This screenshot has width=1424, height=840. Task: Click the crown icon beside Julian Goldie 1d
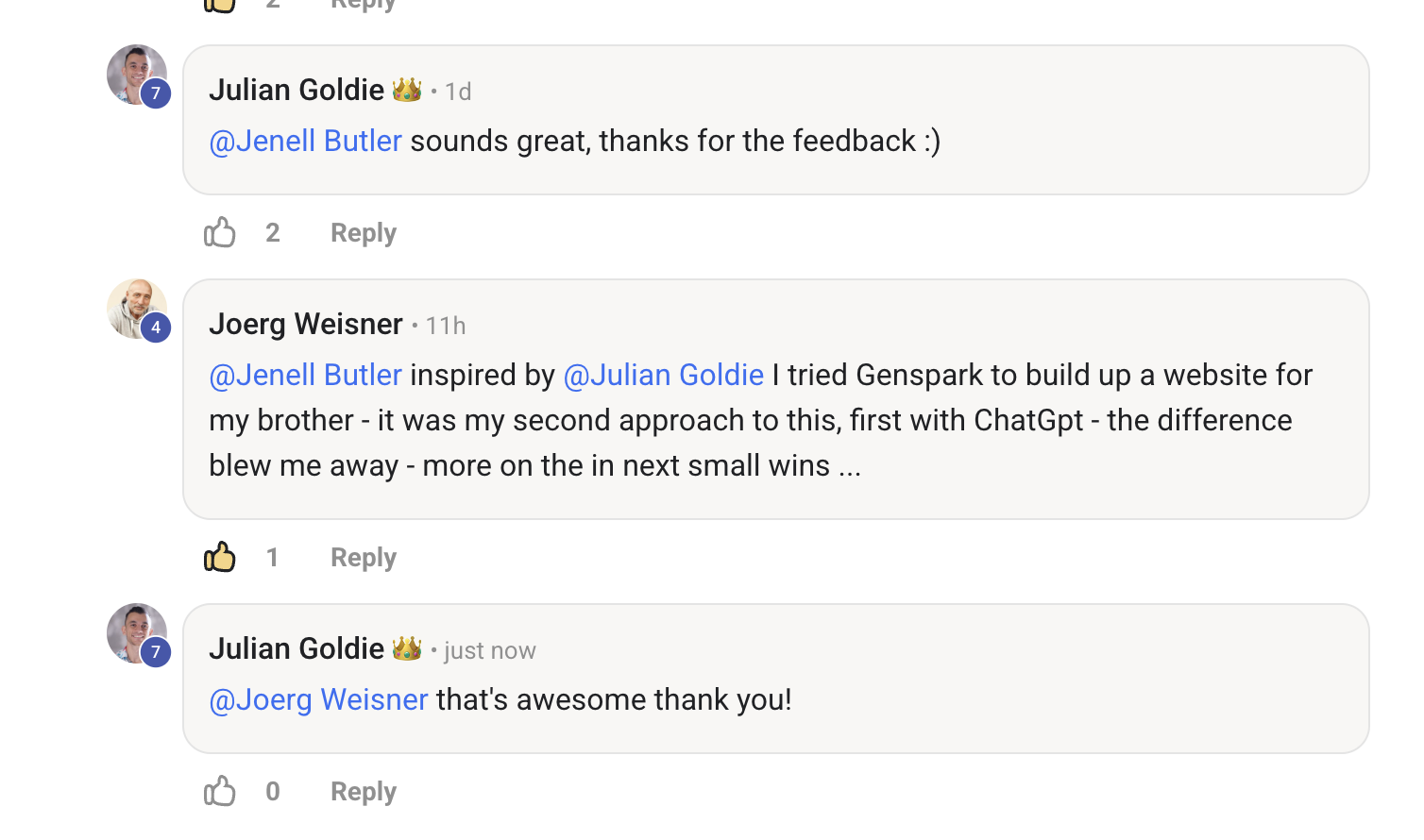407,90
